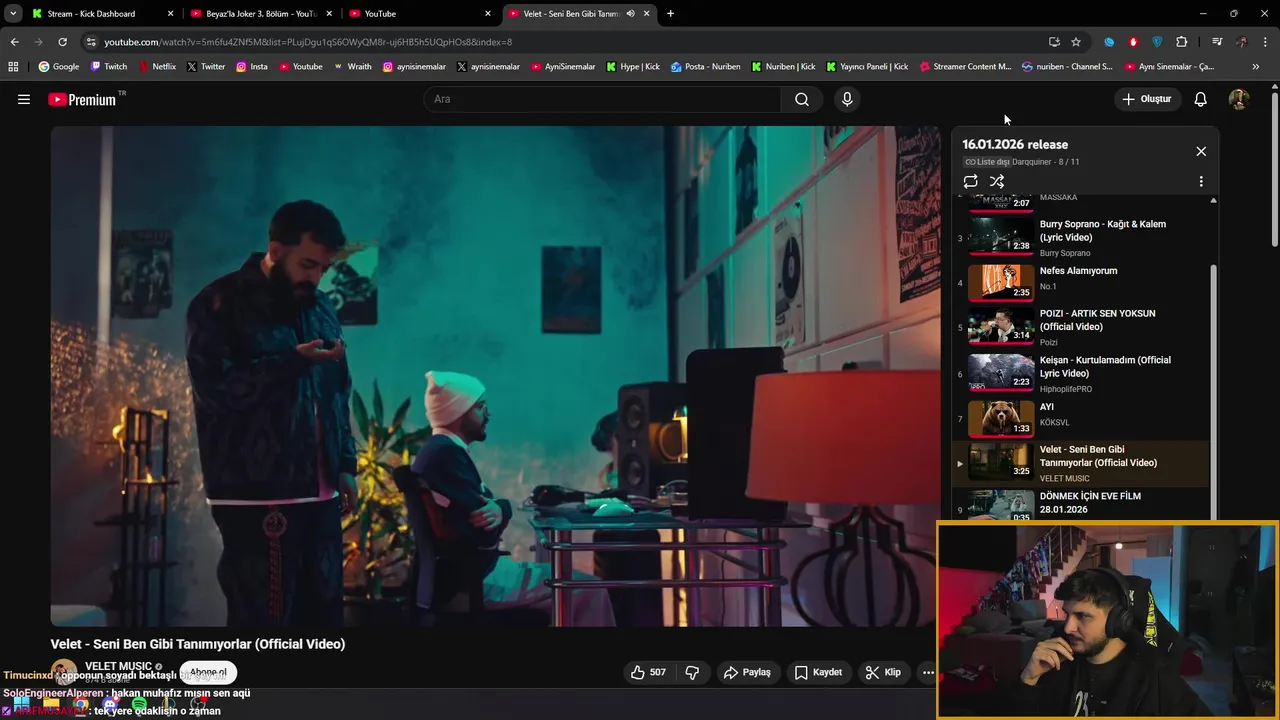Screen dimensions: 1280x720
Task: Open browser media control icon
Action: pos(1217,42)
